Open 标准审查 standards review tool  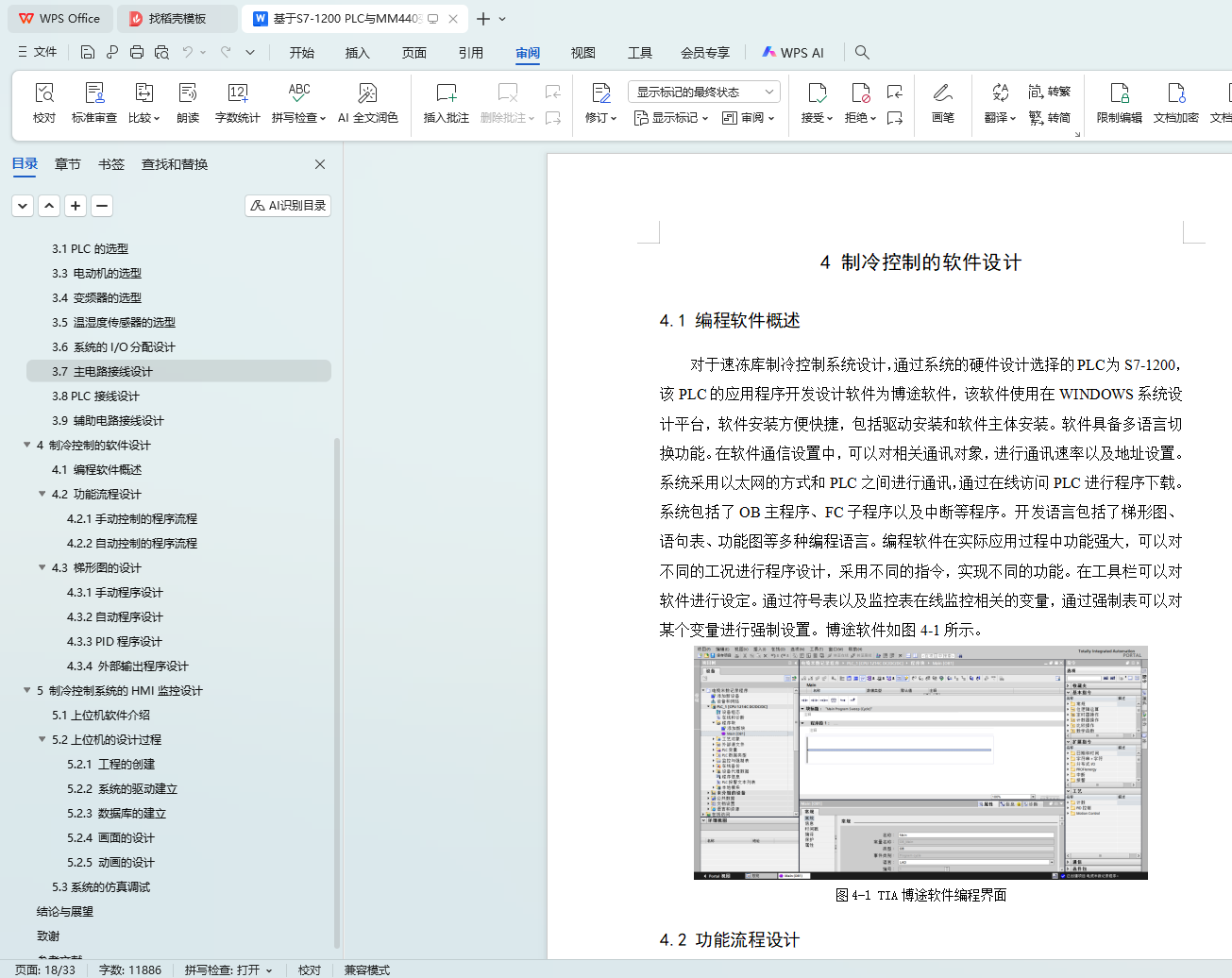pos(94,103)
